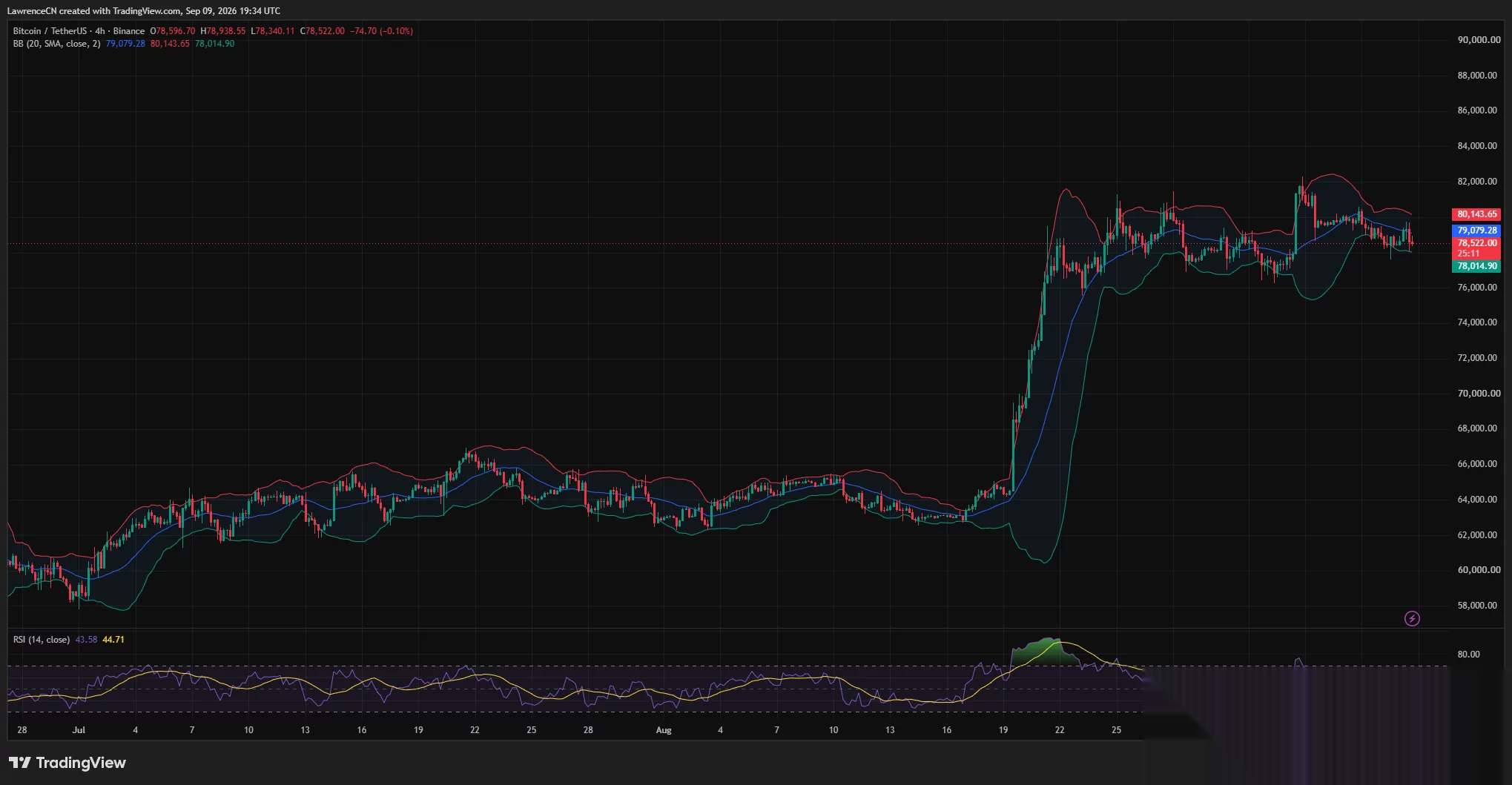This screenshot has width=1512, height=785.
Task: Click the RSI value 44.71 in yellow
Action: click(113, 640)
